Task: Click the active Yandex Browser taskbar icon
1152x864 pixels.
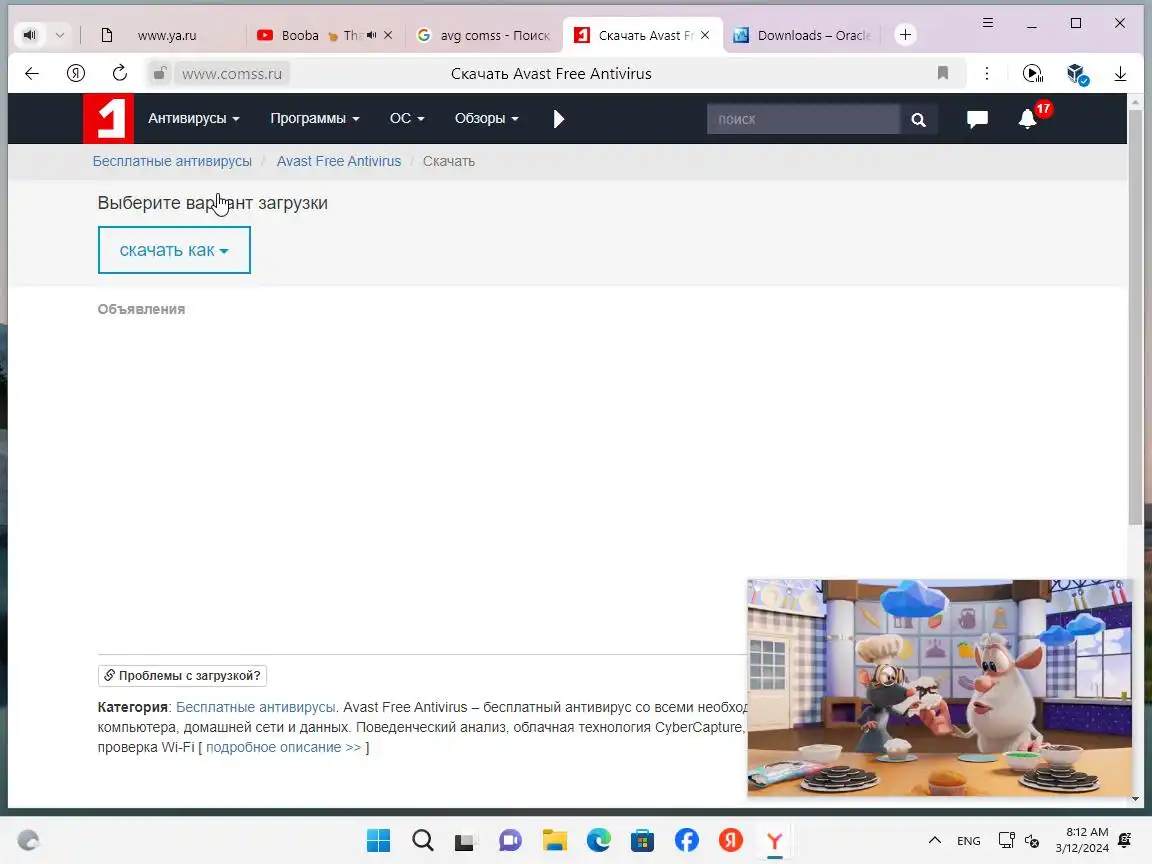Action: [774, 840]
